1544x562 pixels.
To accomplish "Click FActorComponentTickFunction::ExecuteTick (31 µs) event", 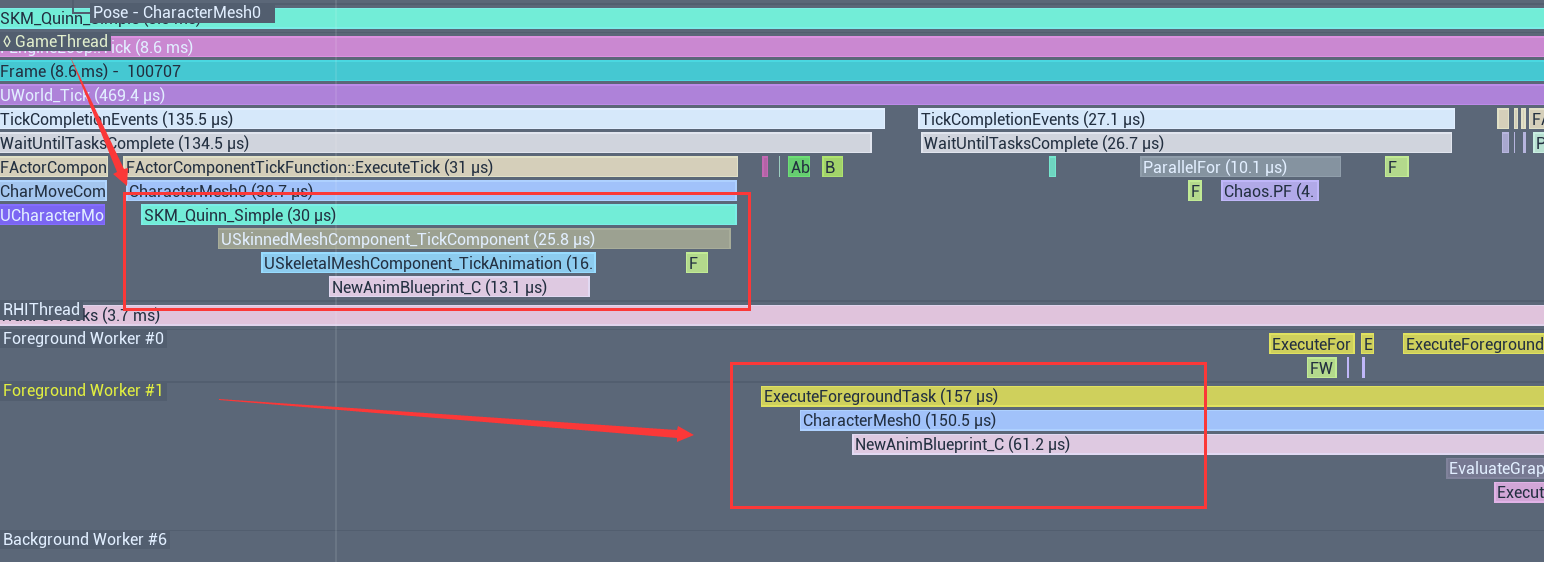I will coord(430,167).
